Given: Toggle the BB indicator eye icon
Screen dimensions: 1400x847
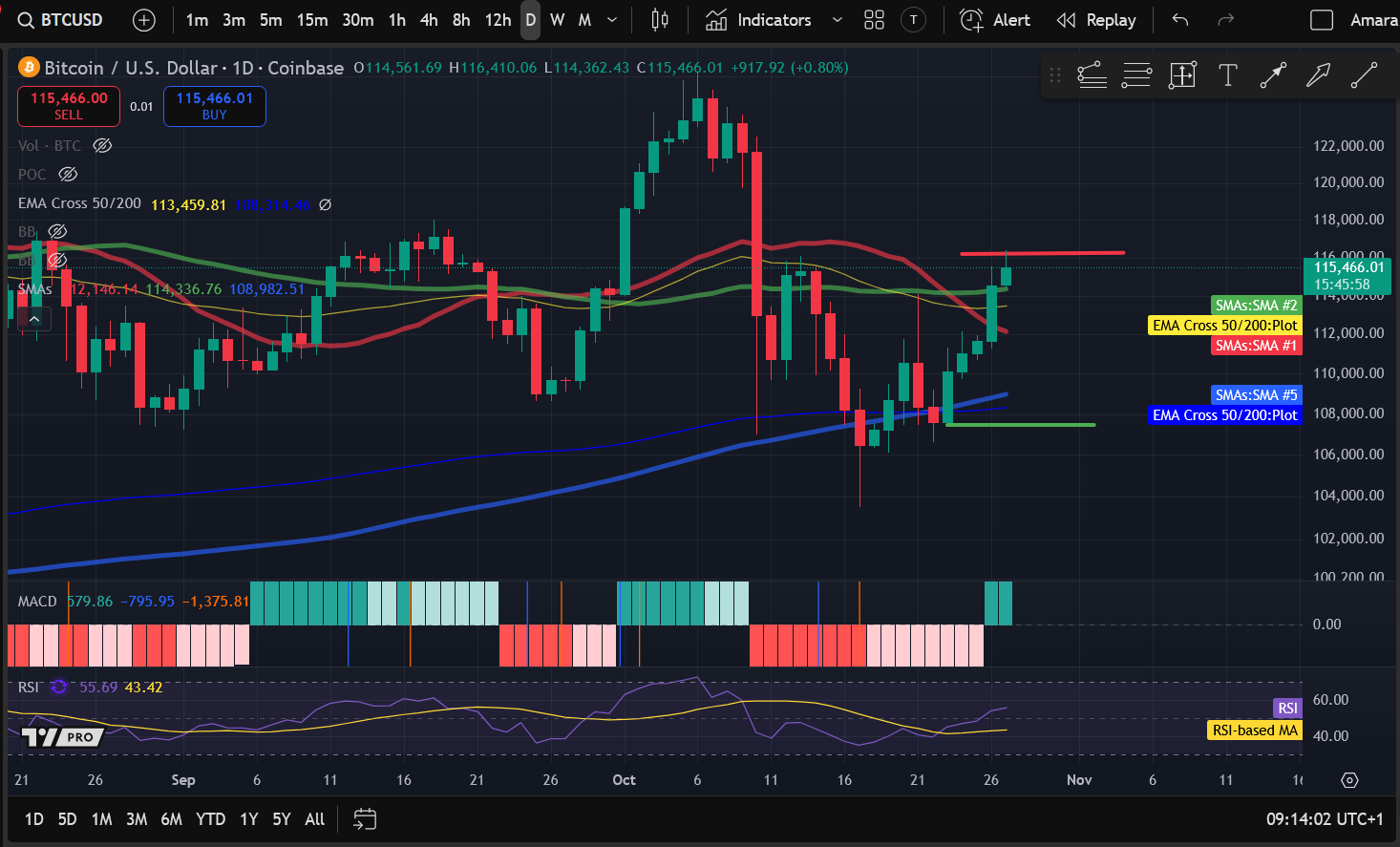Looking at the screenshot, I should click(57, 231).
